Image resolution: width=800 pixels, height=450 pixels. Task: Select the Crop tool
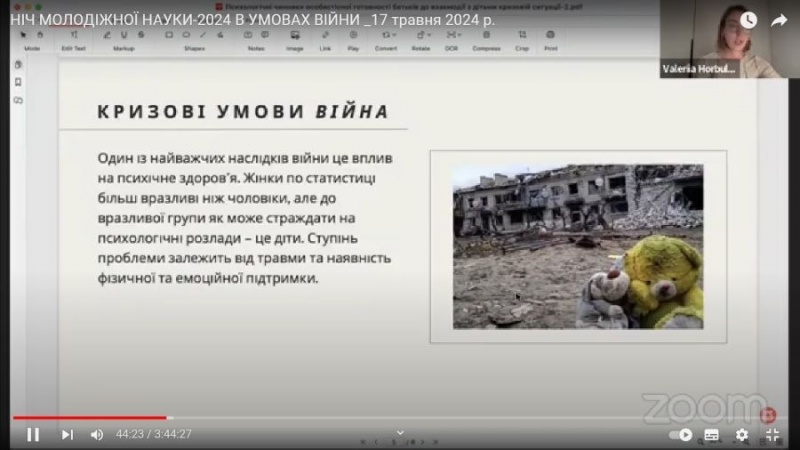(522, 37)
